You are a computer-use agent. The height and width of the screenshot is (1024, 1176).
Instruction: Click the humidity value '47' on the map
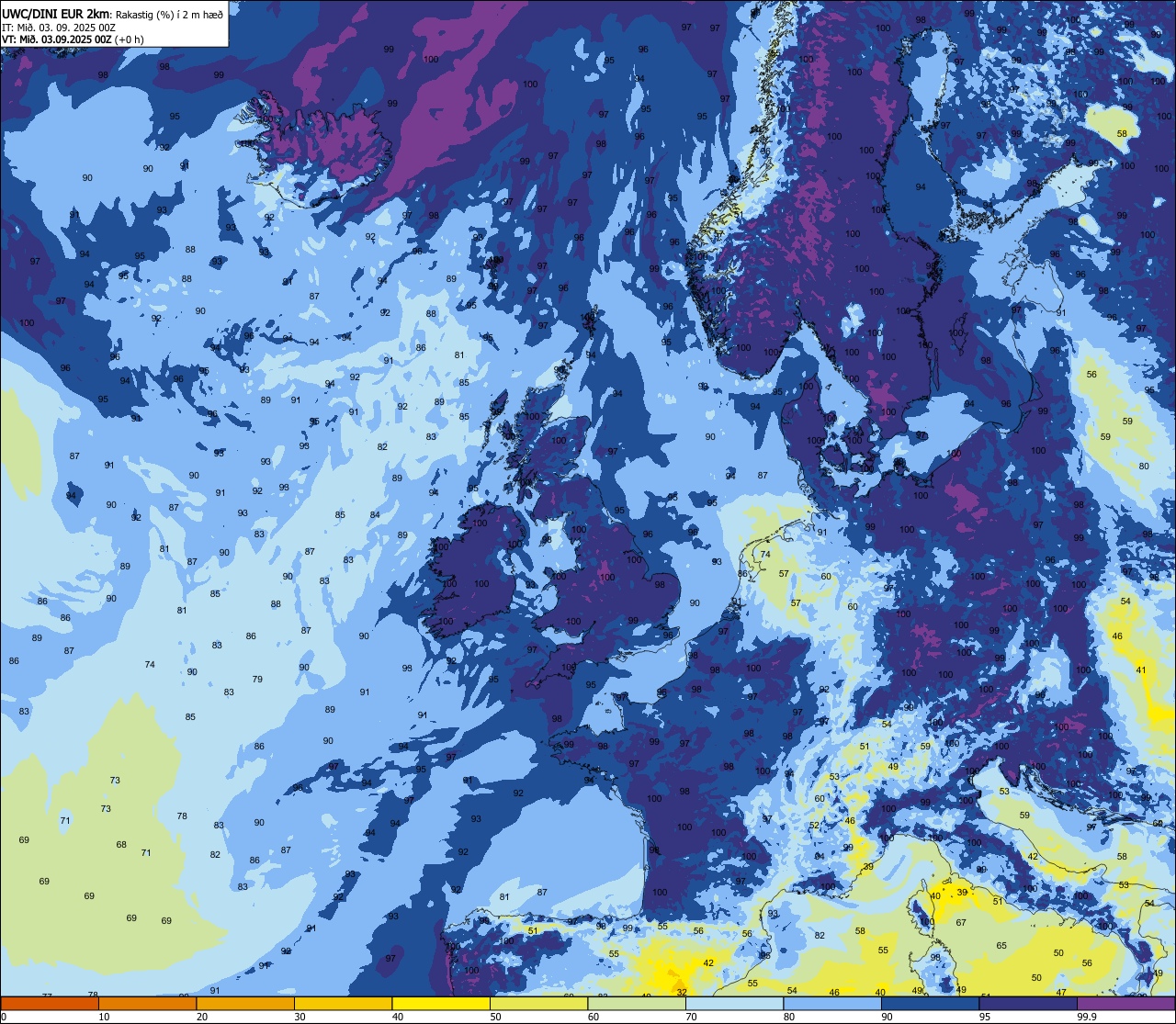click(1061, 992)
